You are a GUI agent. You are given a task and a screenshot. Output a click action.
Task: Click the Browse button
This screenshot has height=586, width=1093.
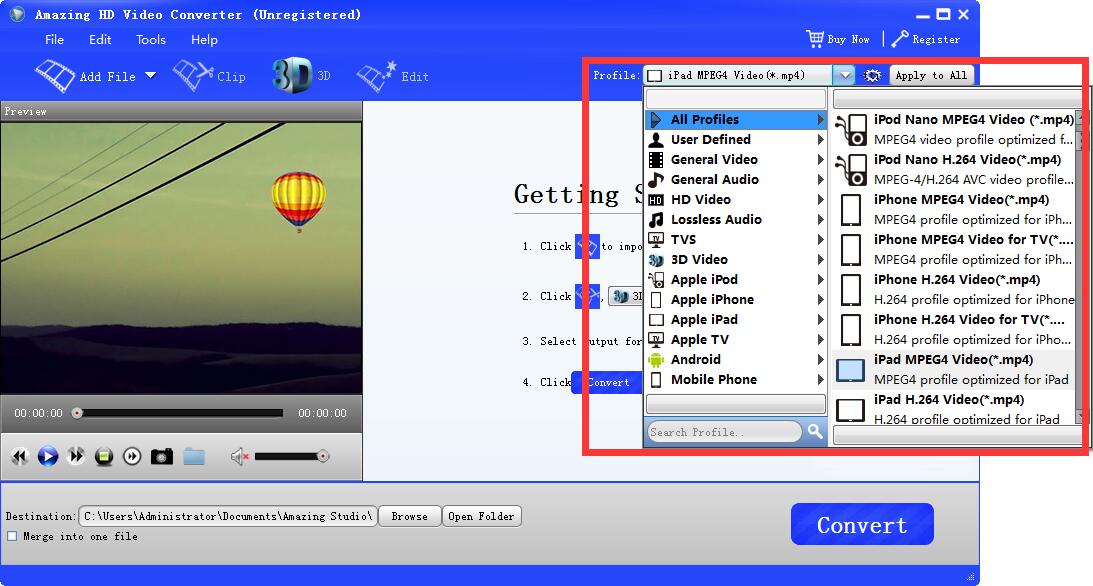click(x=410, y=516)
